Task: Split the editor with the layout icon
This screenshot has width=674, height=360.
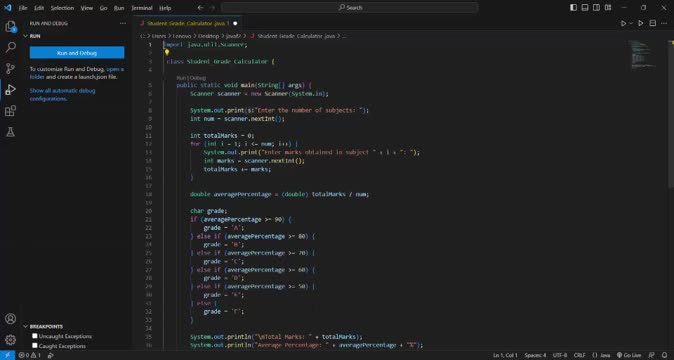Action: click(653, 23)
